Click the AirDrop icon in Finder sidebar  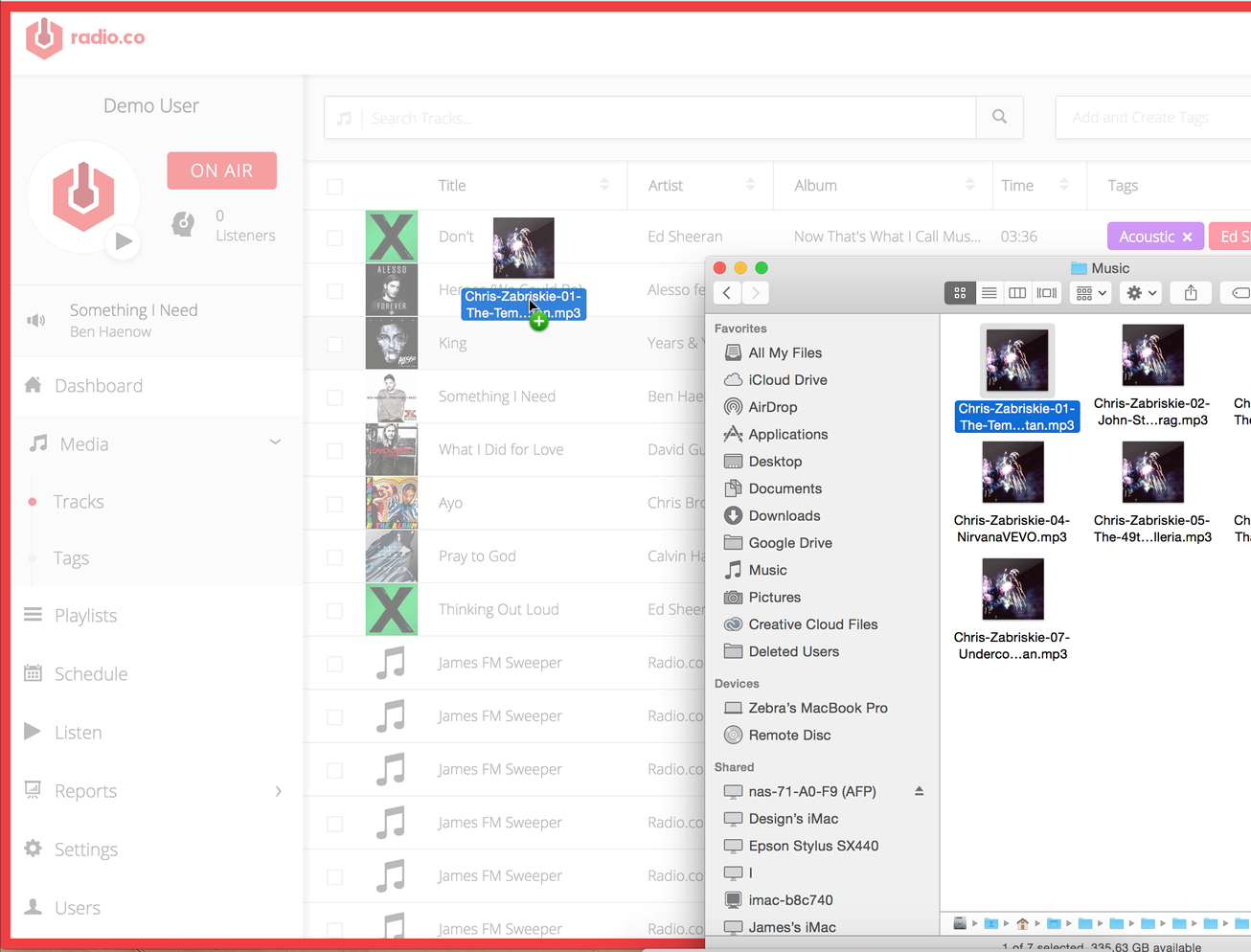point(733,407)
